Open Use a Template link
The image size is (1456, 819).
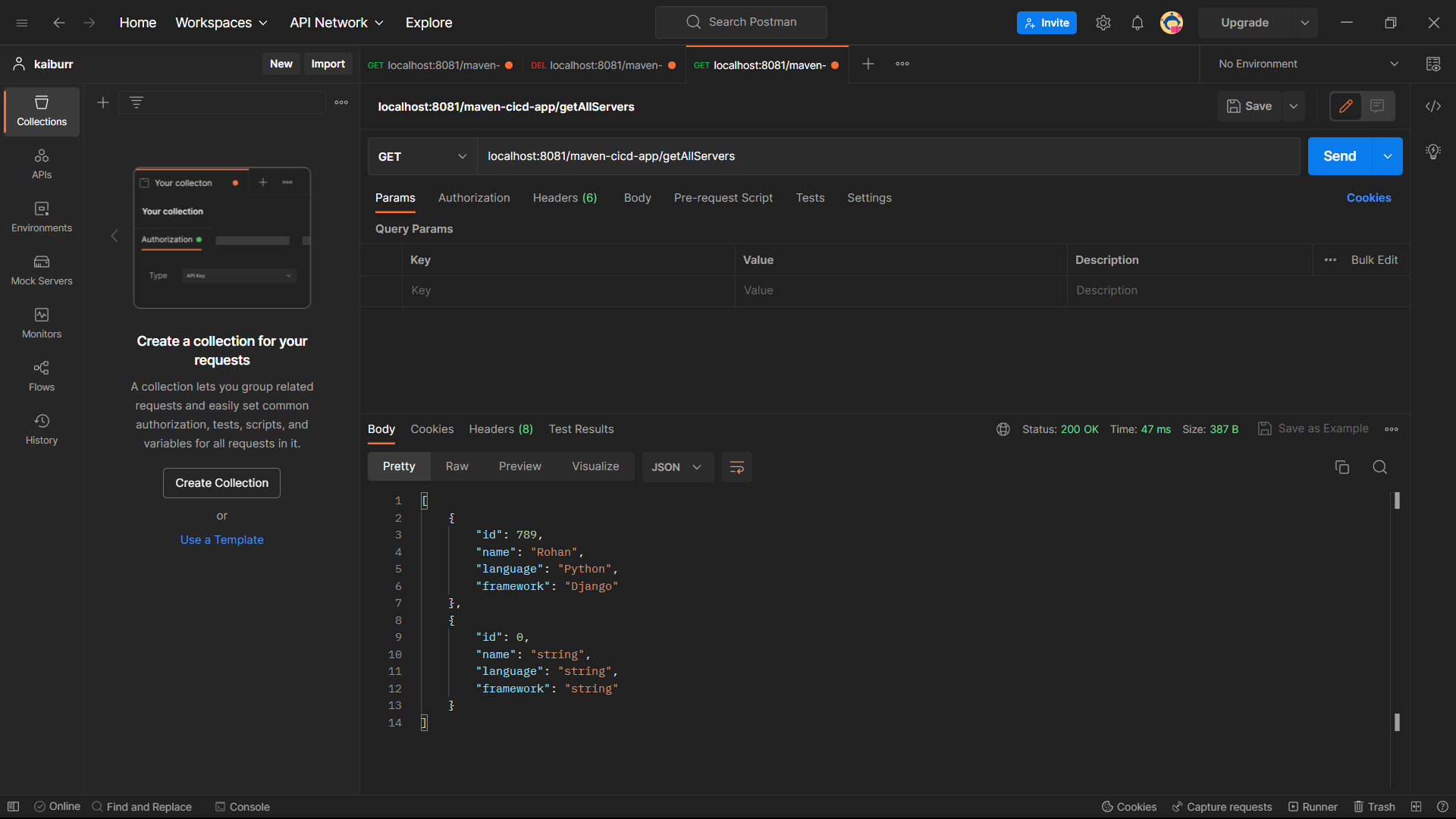click(x=221, y=539)
